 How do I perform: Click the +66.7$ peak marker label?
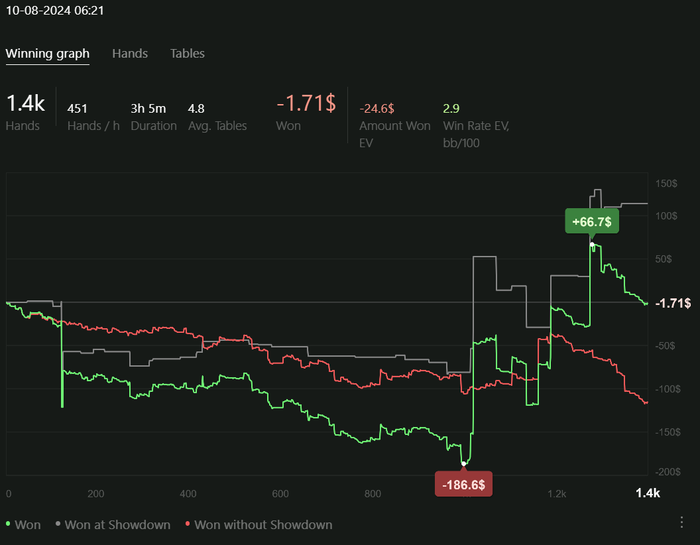[x=592, y=221]
